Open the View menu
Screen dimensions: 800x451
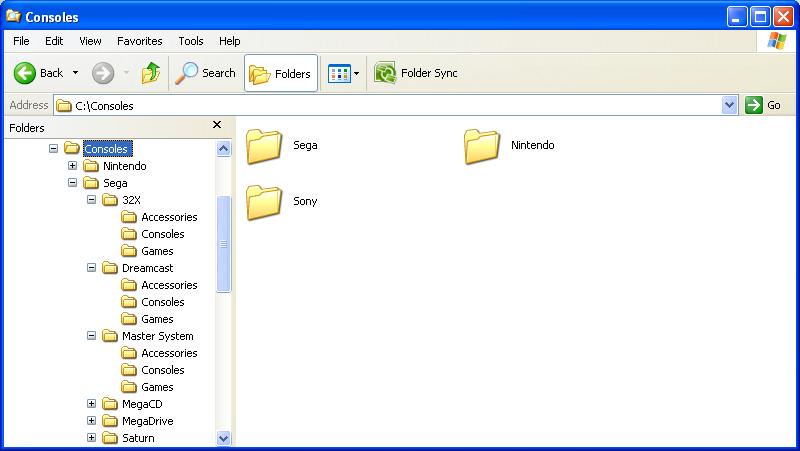90,41
